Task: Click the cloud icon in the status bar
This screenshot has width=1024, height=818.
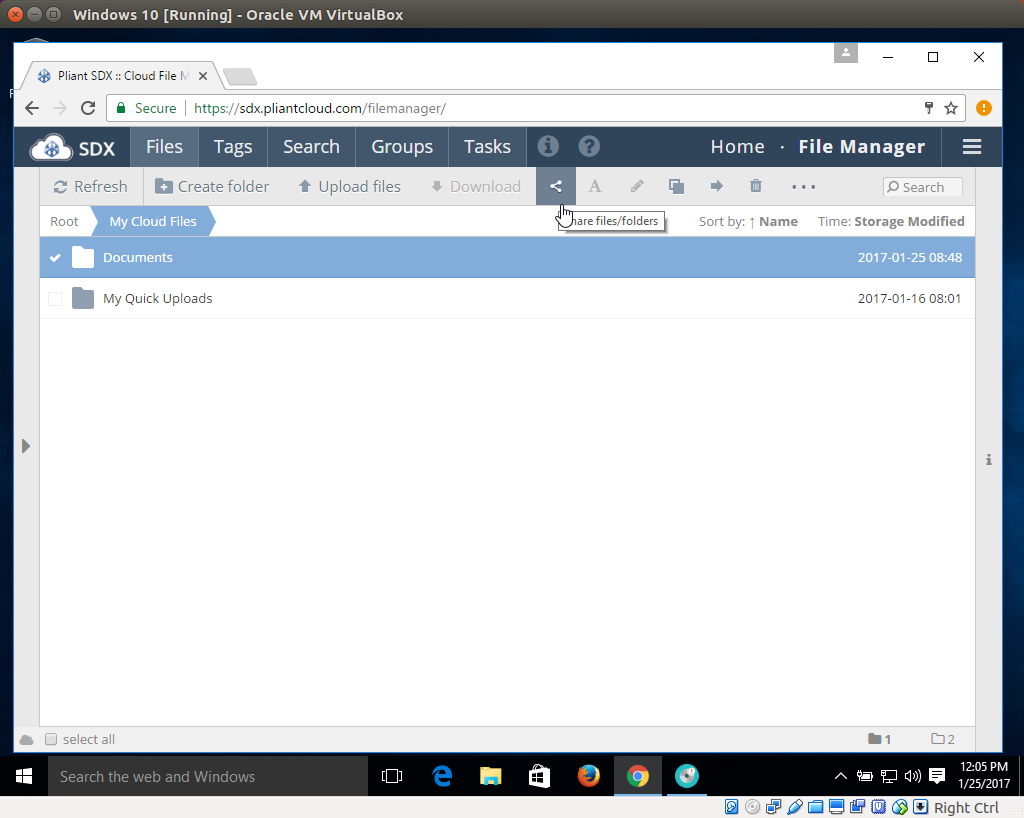Action: click(x=27, y=740)
